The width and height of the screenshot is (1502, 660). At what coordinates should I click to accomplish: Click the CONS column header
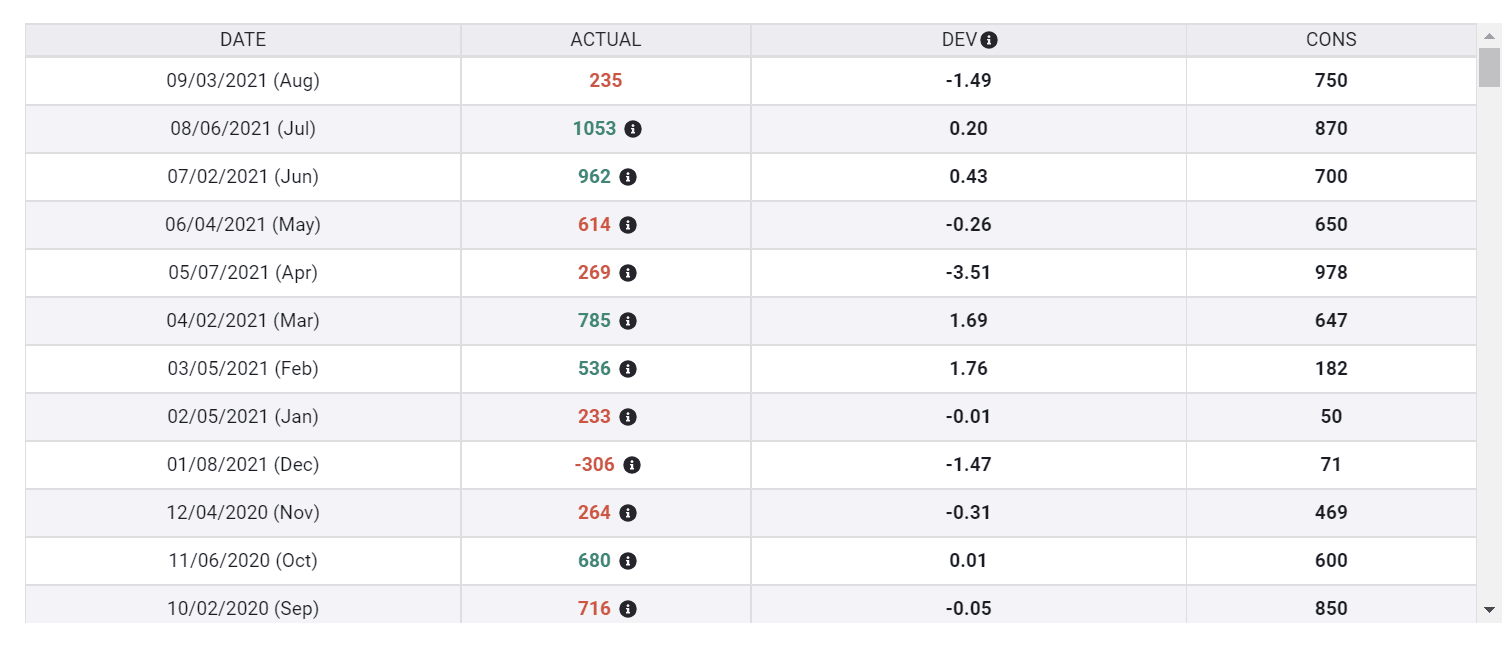(x=1331, y=40)
